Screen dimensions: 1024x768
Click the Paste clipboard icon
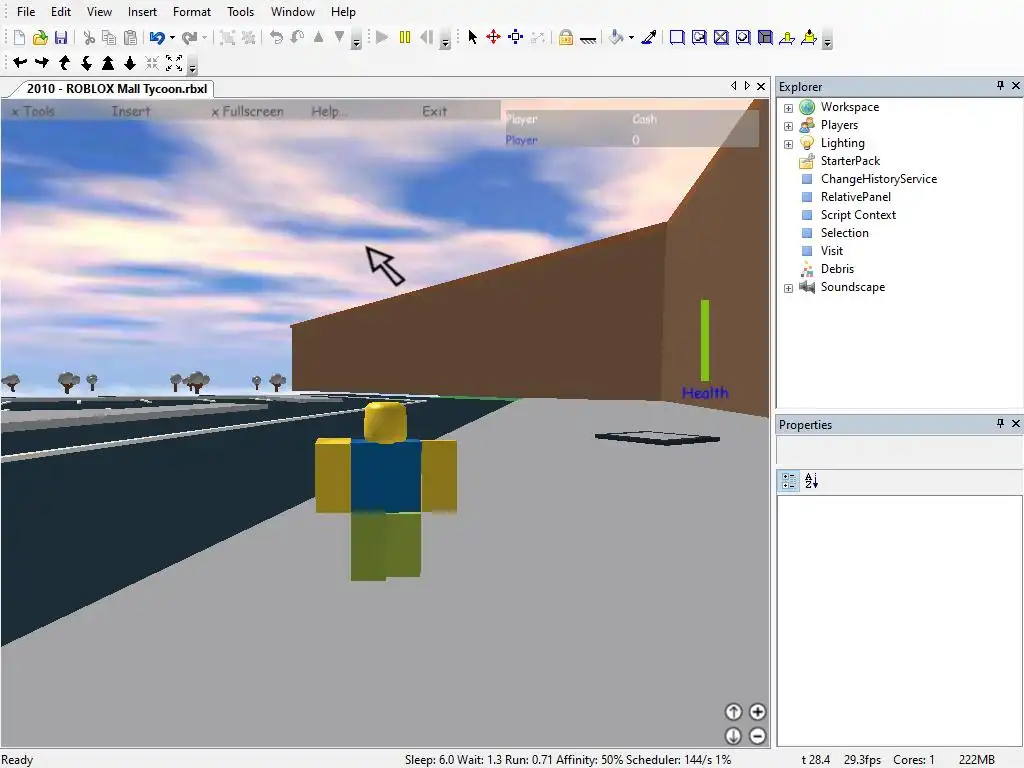pos(131,38)
